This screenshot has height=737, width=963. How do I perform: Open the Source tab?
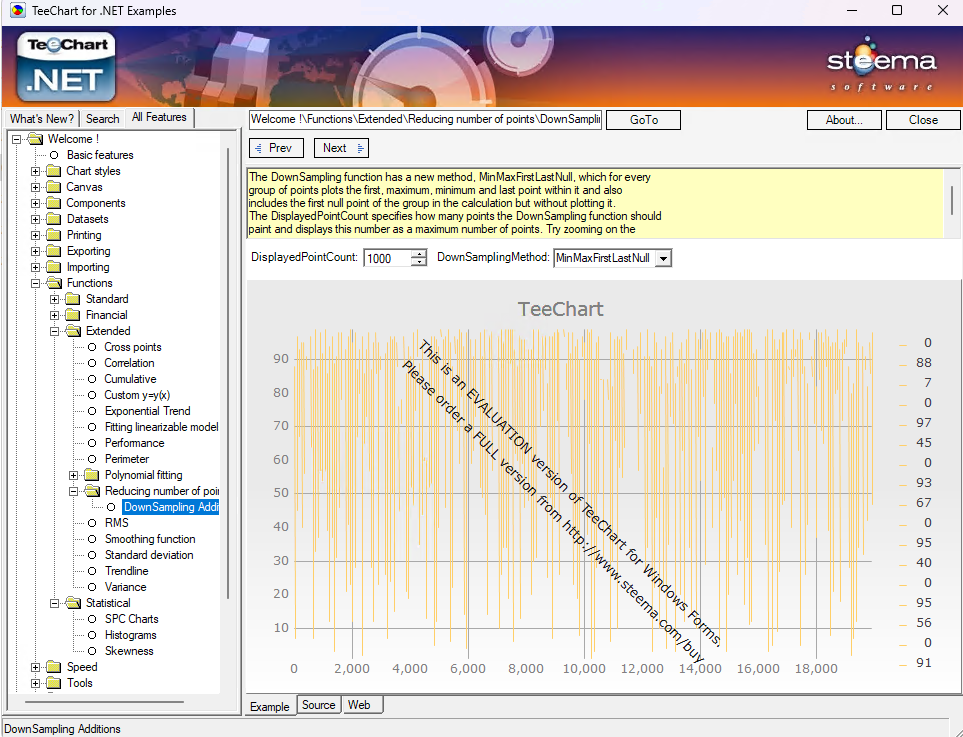(x=318, y=705)
